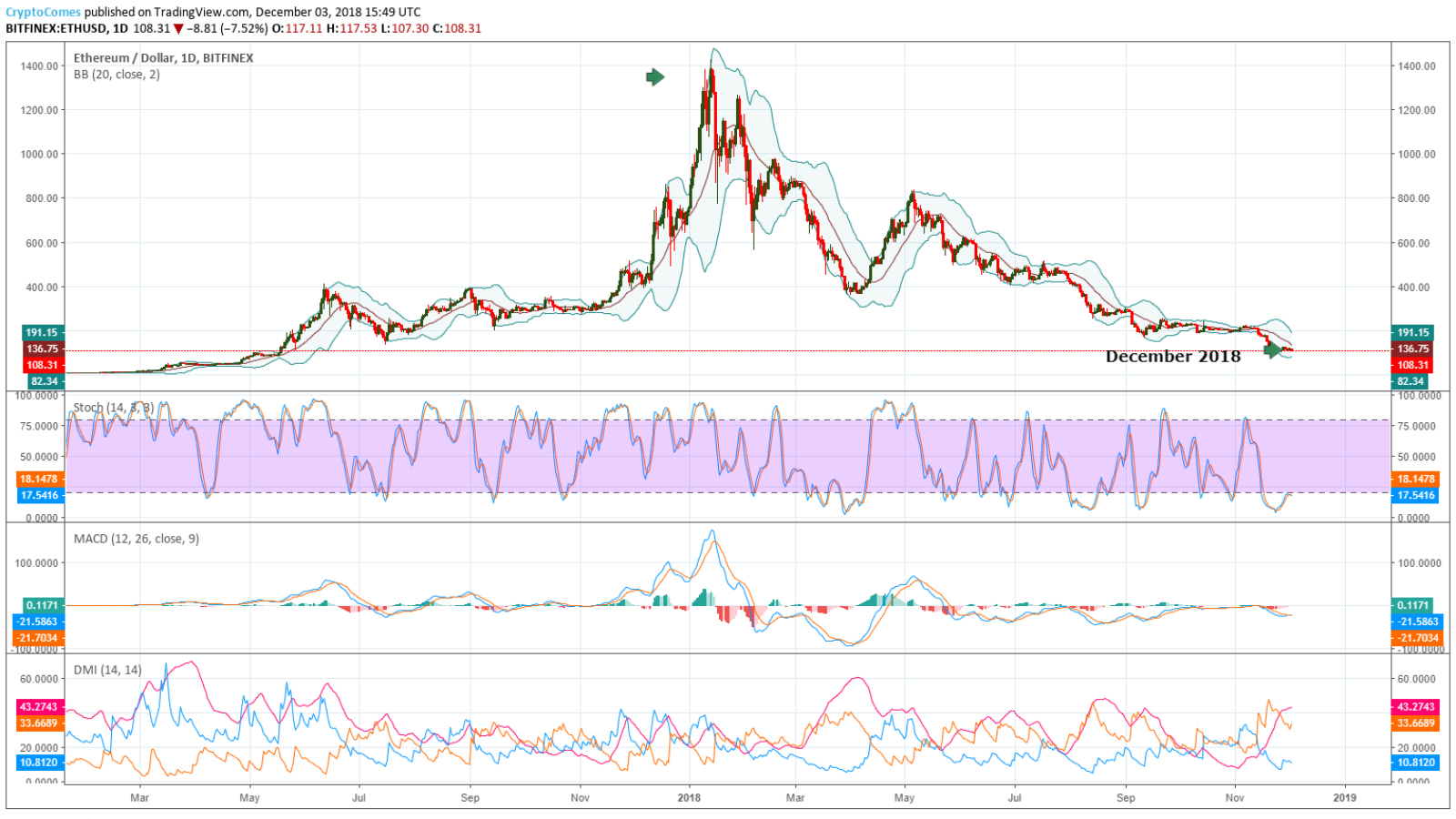Click the close value C:108.31 in header

[457, 28]
